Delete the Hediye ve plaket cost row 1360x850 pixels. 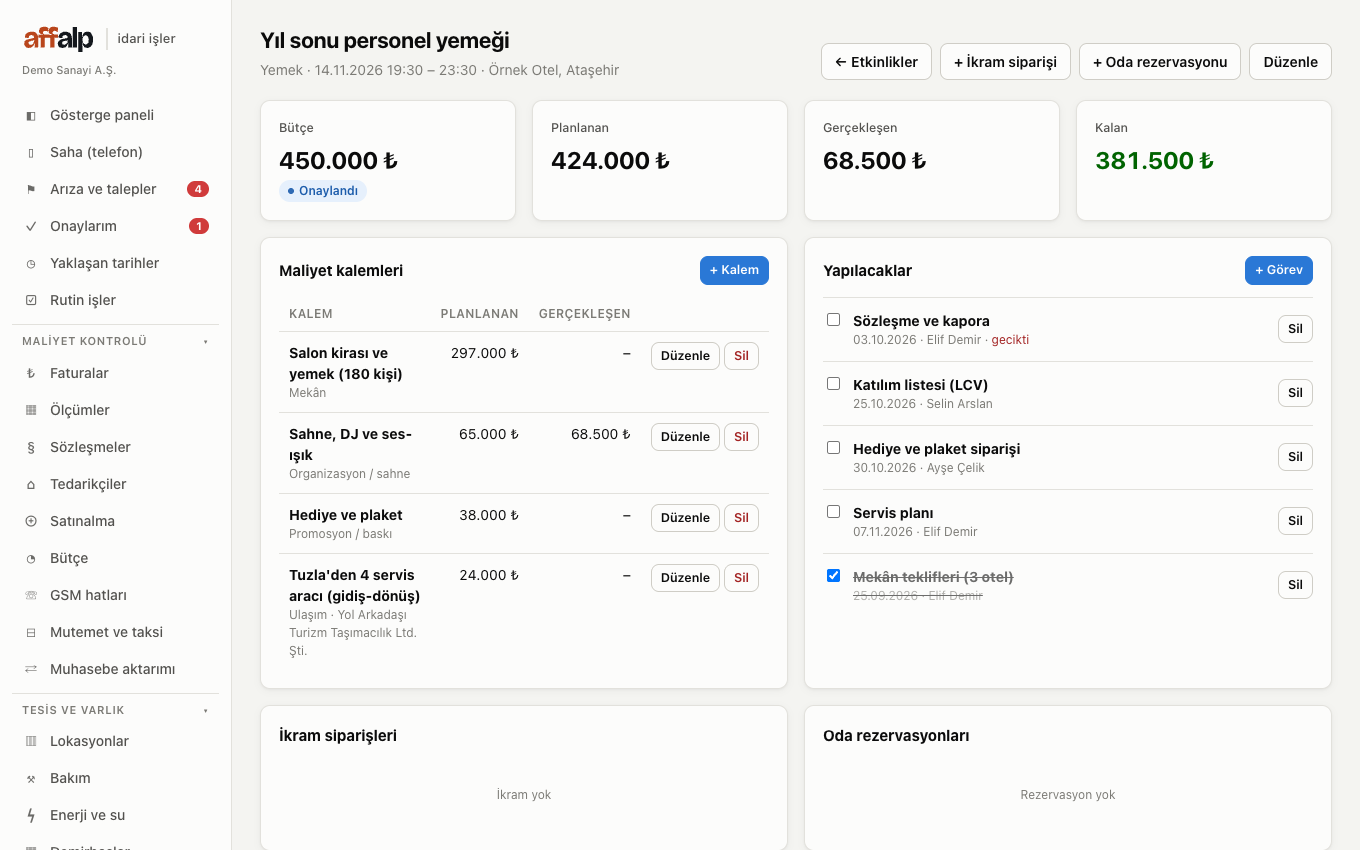click(741, 517)
